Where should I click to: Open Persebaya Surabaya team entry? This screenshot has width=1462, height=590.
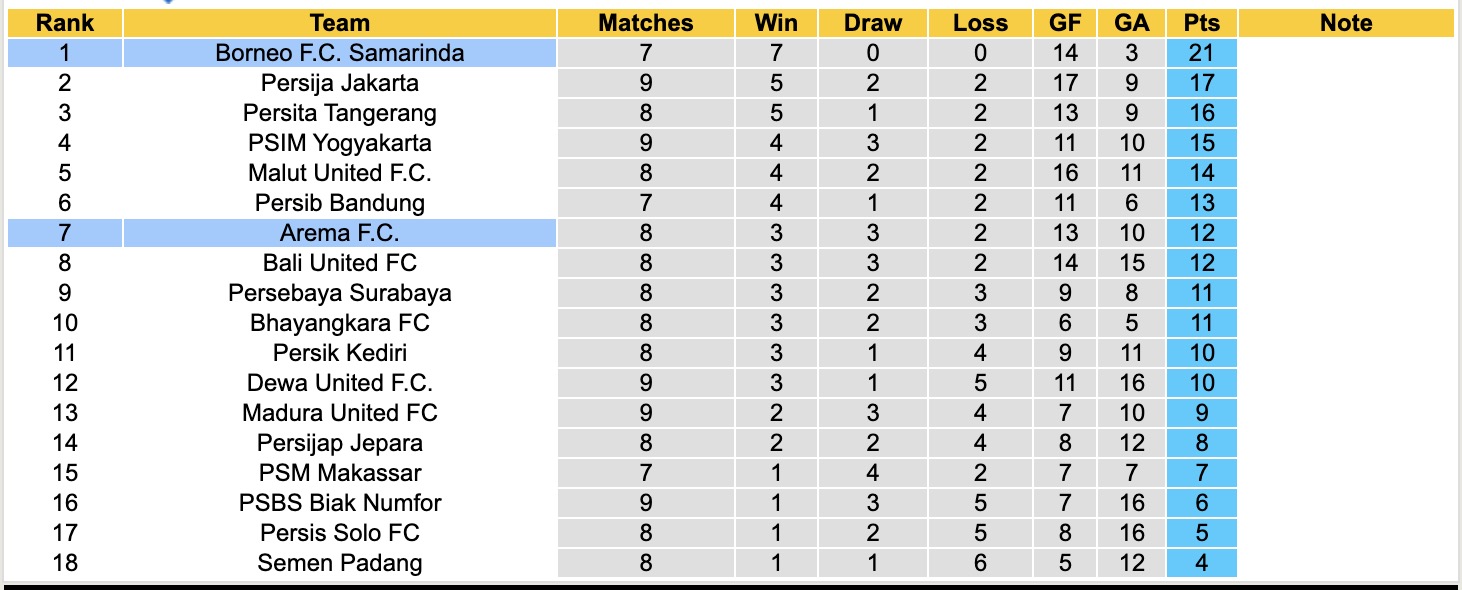340,293
